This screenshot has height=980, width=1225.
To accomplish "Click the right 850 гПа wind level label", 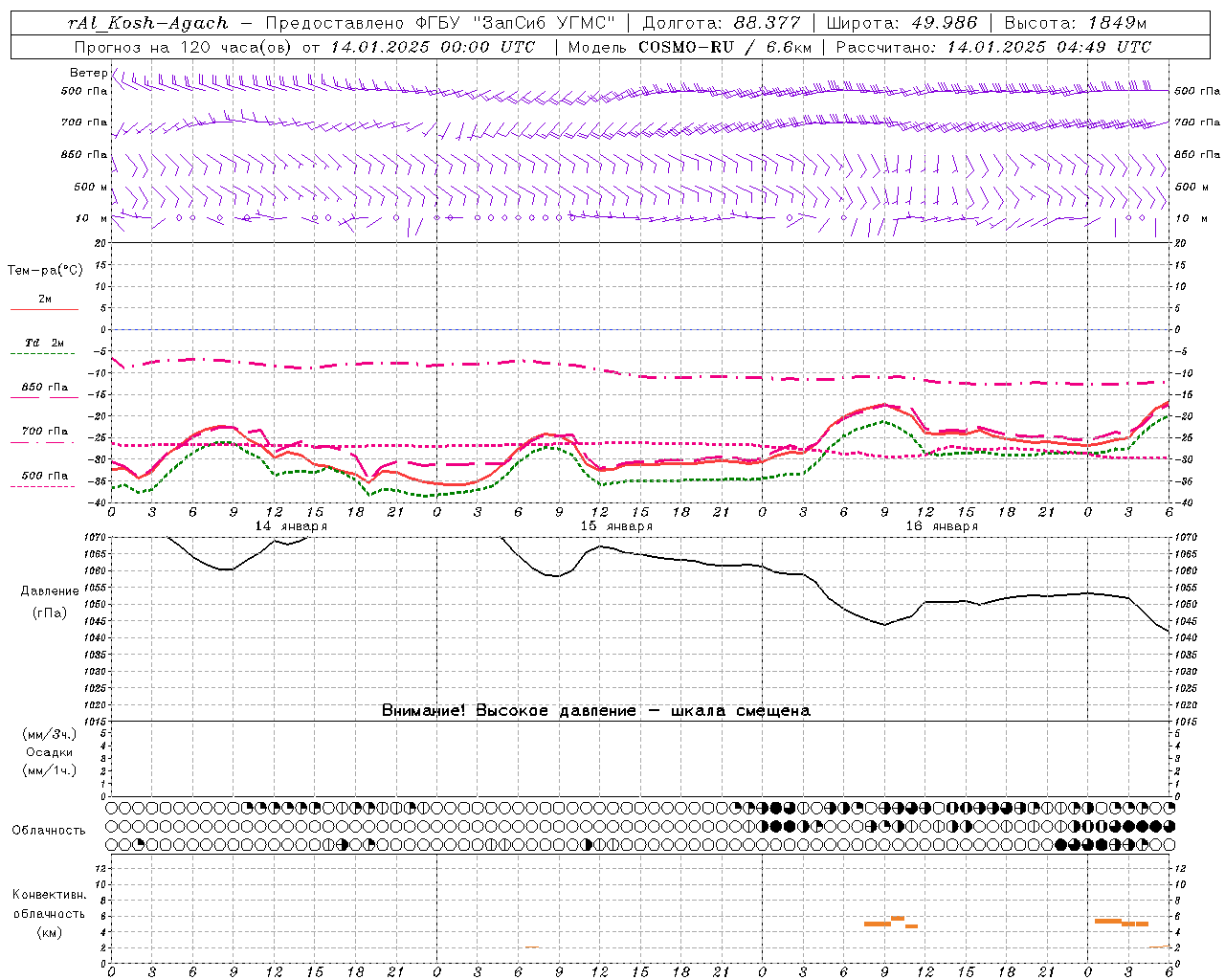I will (x=1197, y=154).
